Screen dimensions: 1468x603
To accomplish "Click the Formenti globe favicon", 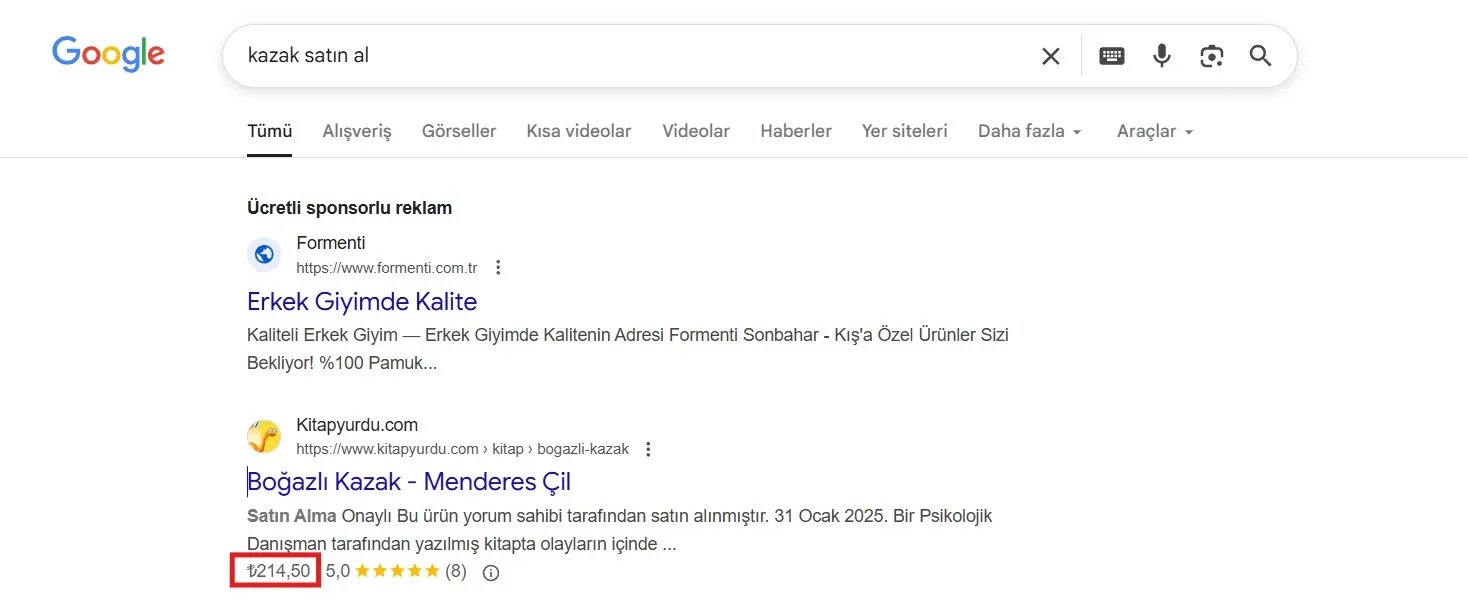I will click(x=264, y=255).
